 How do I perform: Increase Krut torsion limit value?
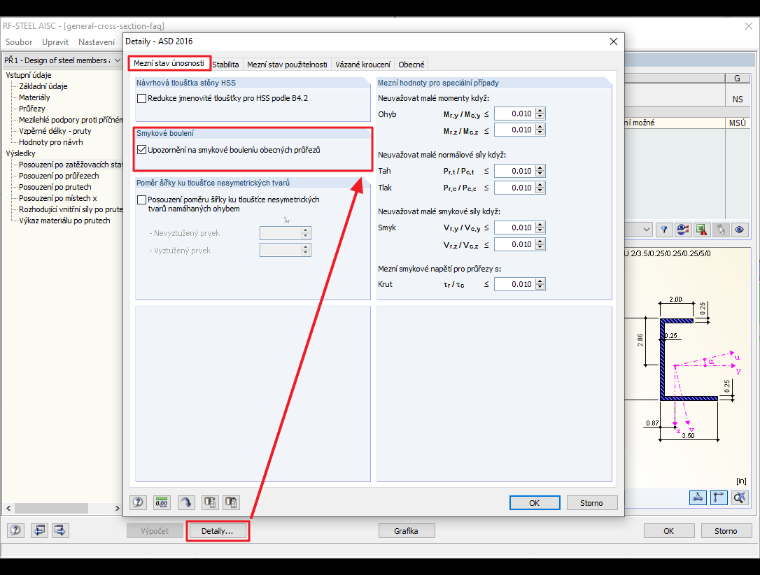pos(540,282)
